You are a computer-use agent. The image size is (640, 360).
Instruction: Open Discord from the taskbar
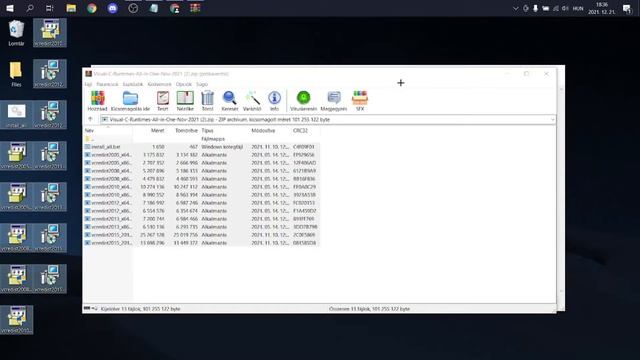tap(113, 8)
